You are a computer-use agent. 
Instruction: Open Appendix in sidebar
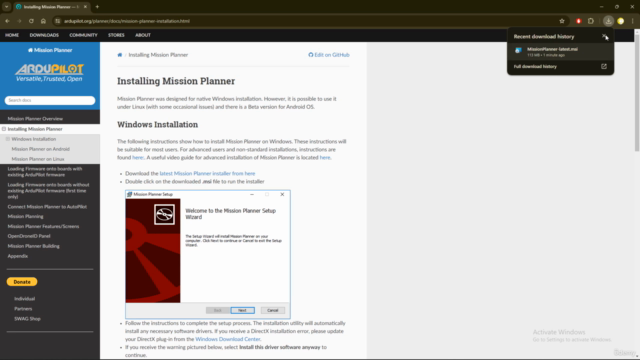coord(18,256)
